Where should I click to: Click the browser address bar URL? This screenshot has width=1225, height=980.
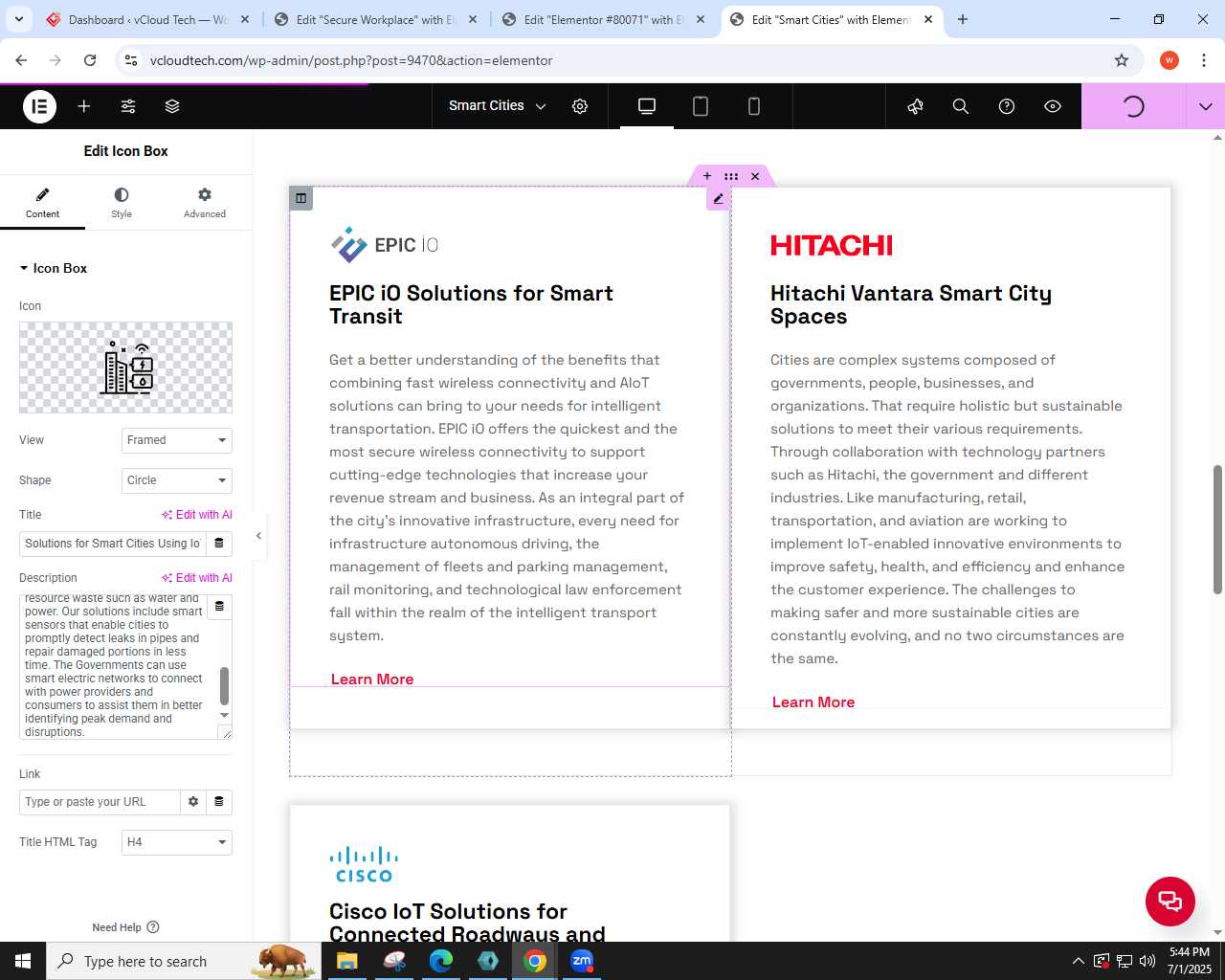(x=351, y=60)
